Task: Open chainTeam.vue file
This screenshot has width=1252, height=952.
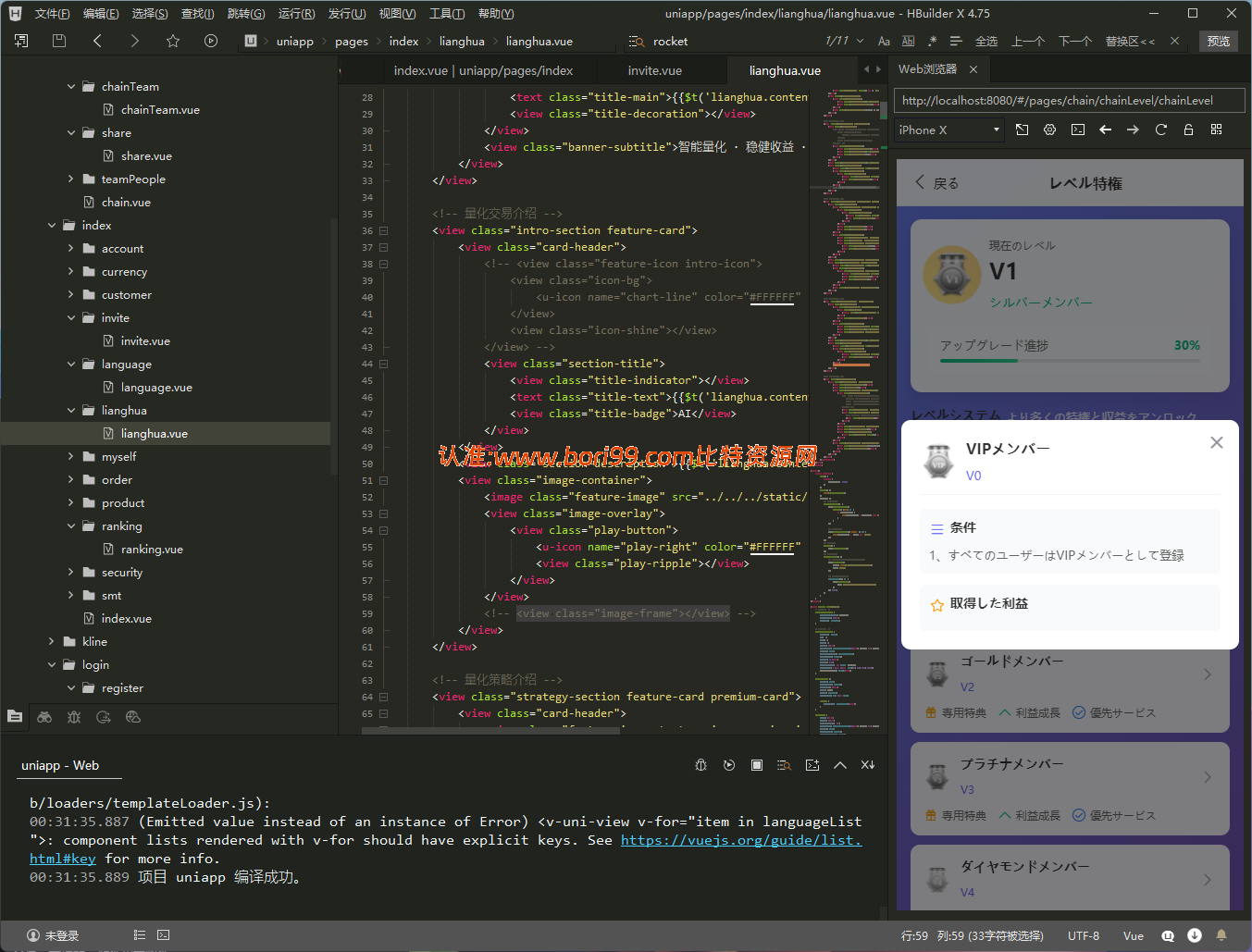Action: [160, 109]
